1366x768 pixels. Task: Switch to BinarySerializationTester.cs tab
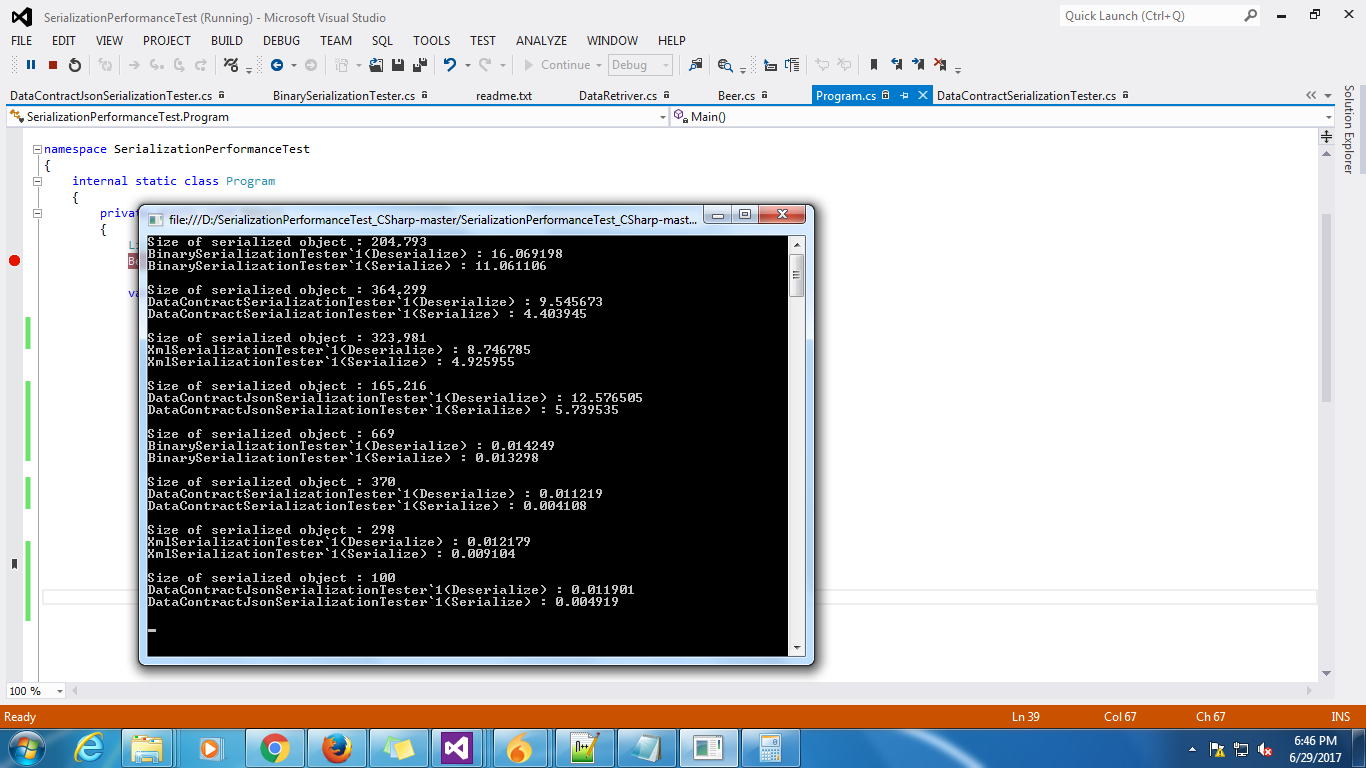coord(344,96)
